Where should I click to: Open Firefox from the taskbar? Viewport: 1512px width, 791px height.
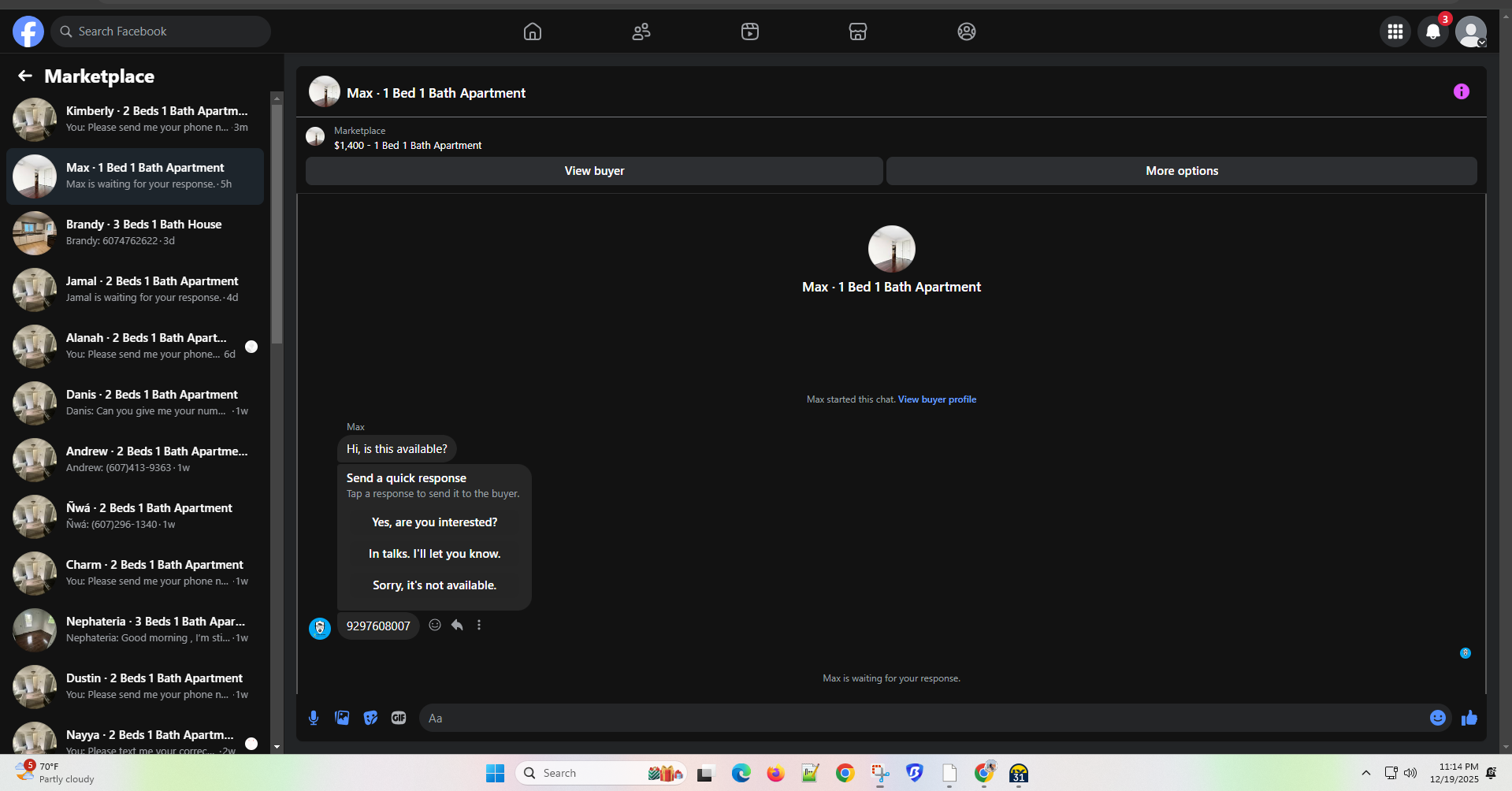point(776,774)
